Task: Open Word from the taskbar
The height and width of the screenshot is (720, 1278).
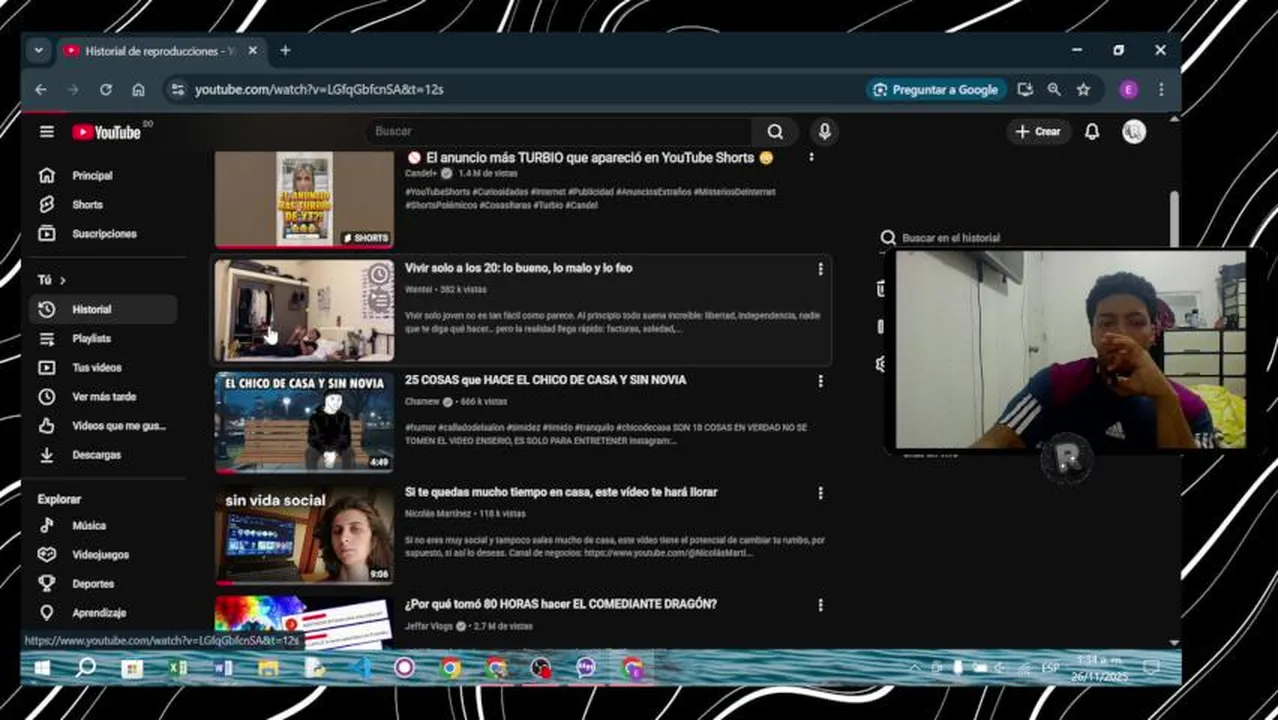Action: click(224, 668)
